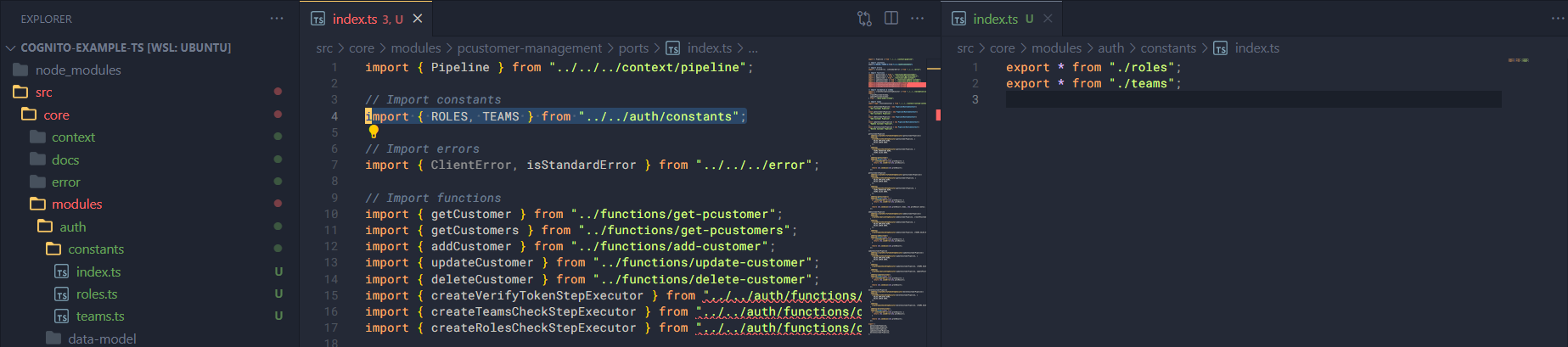
Task: Collapse the constants folder
Action: coord(96,249)
